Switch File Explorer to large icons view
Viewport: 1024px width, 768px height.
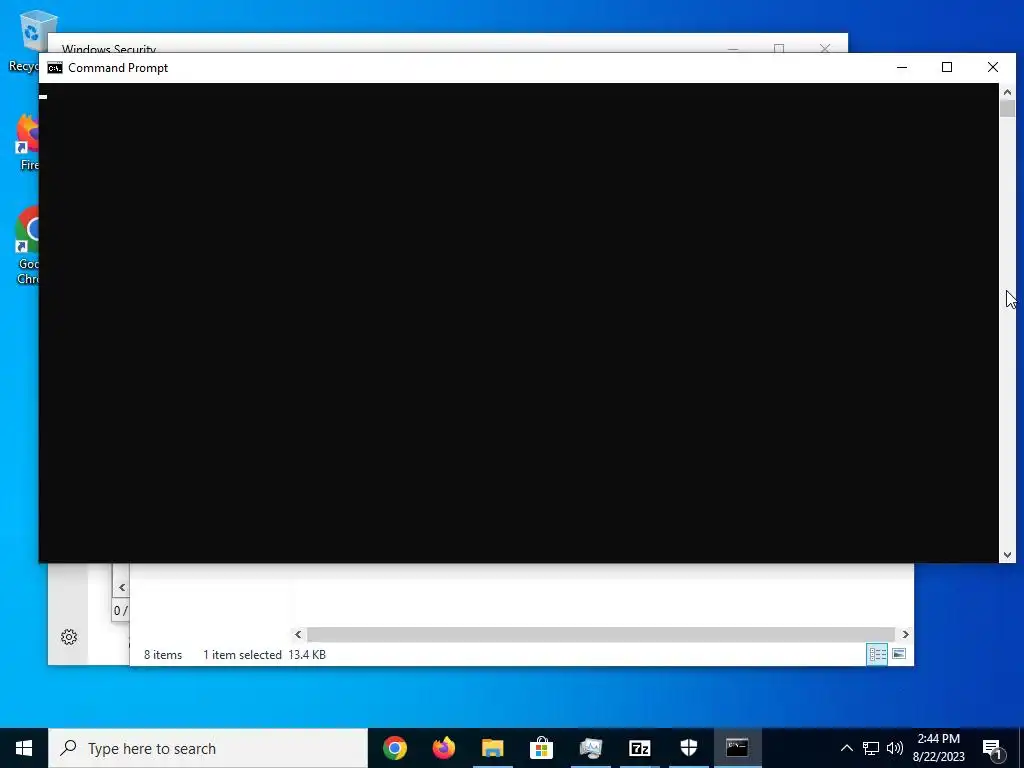[899, 654]
